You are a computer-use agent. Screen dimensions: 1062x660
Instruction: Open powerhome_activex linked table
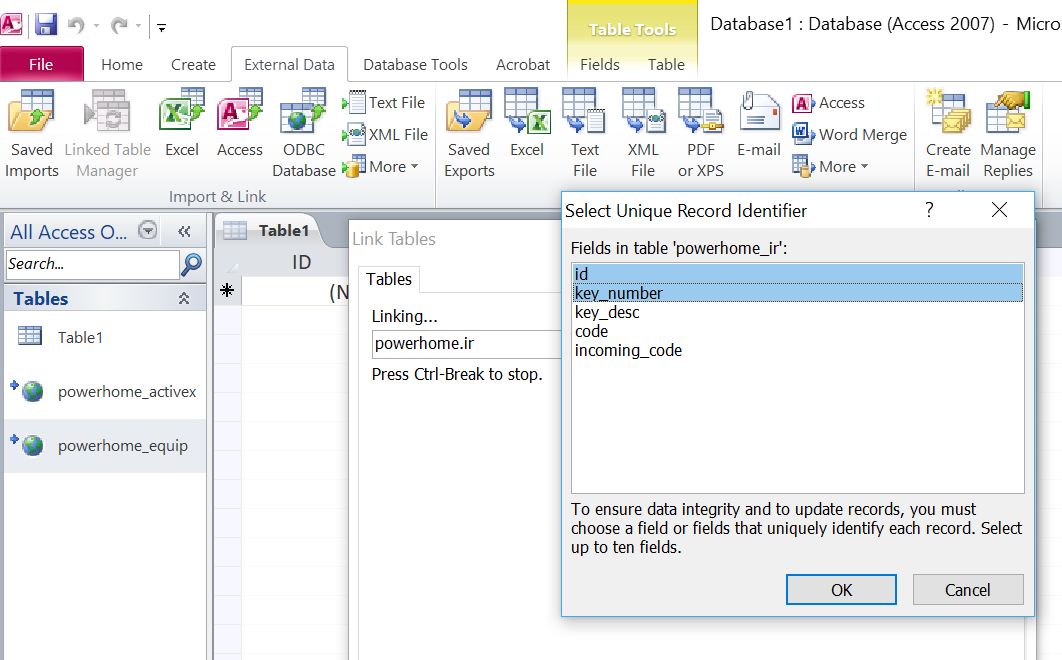coord(127,392)
